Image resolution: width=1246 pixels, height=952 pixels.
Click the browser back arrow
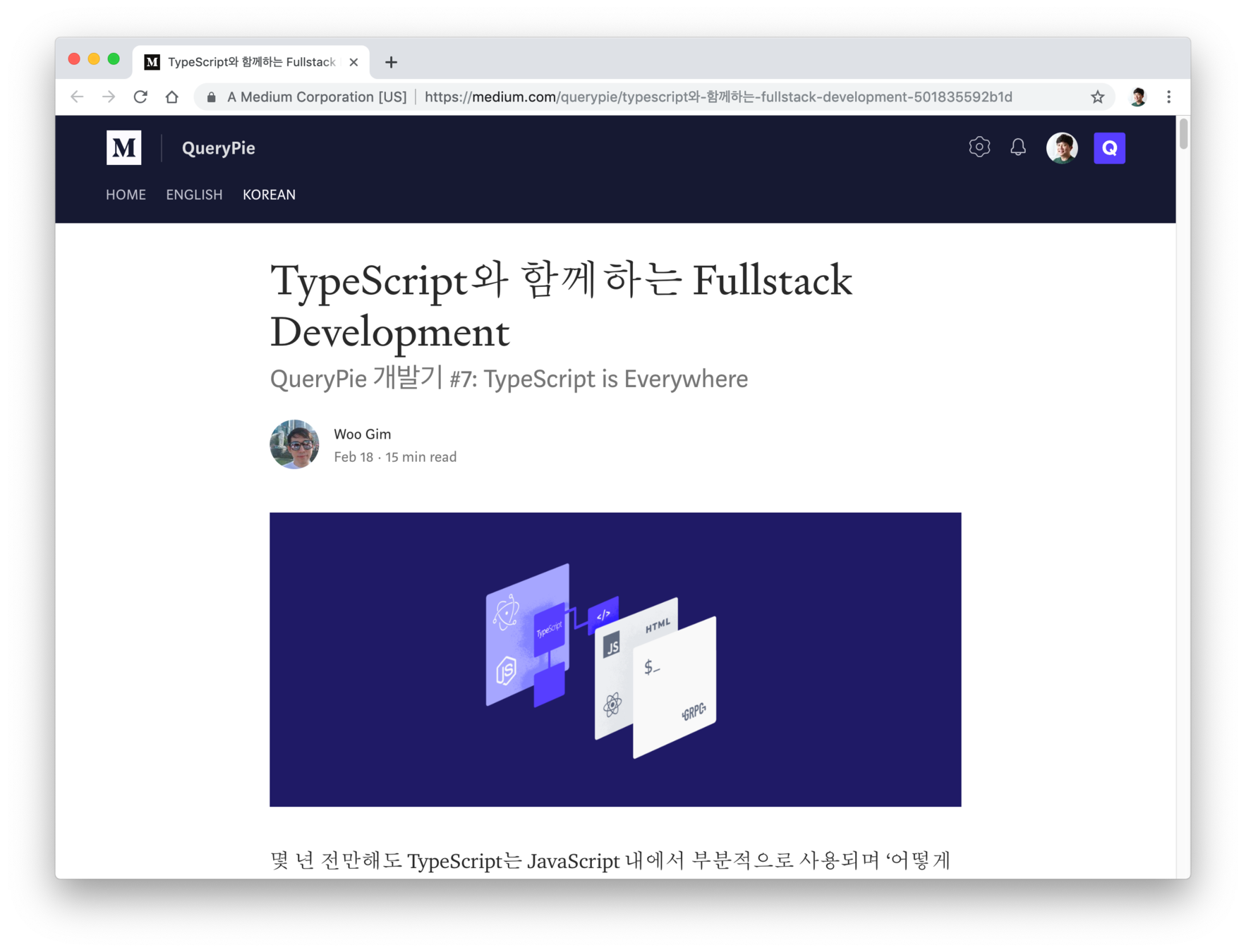77,97
